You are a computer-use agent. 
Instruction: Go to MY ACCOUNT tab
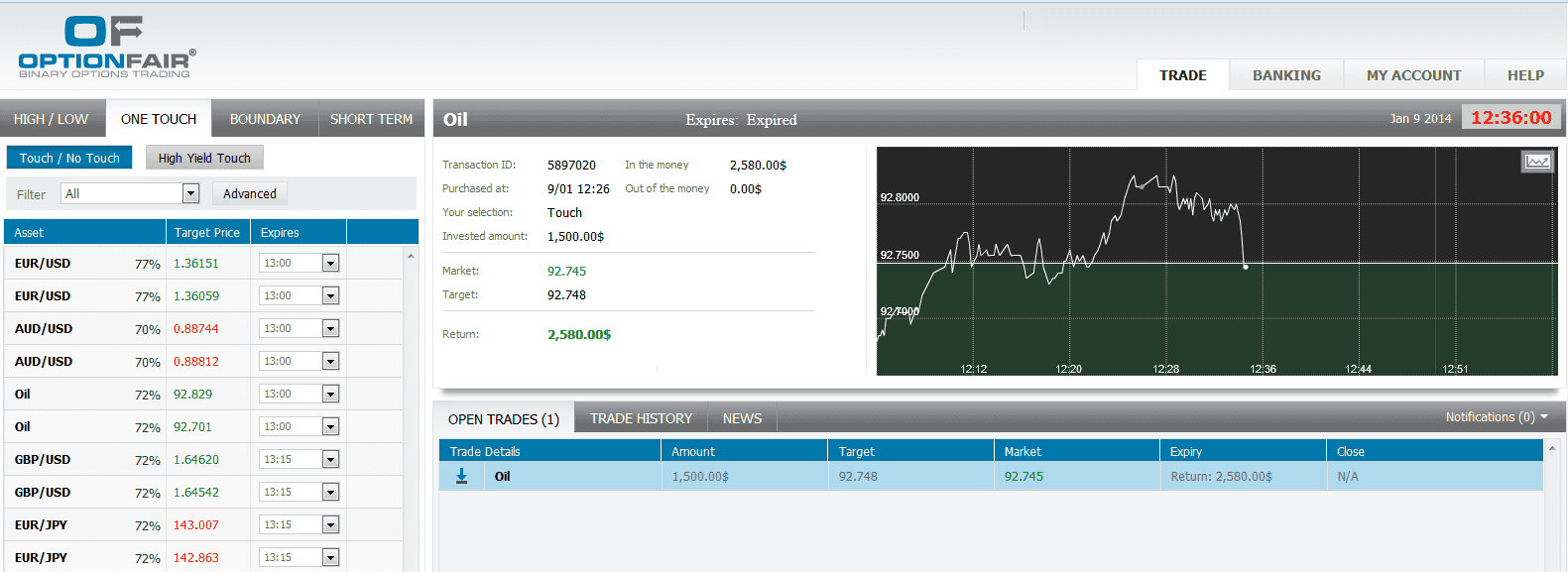[1413, 75]
